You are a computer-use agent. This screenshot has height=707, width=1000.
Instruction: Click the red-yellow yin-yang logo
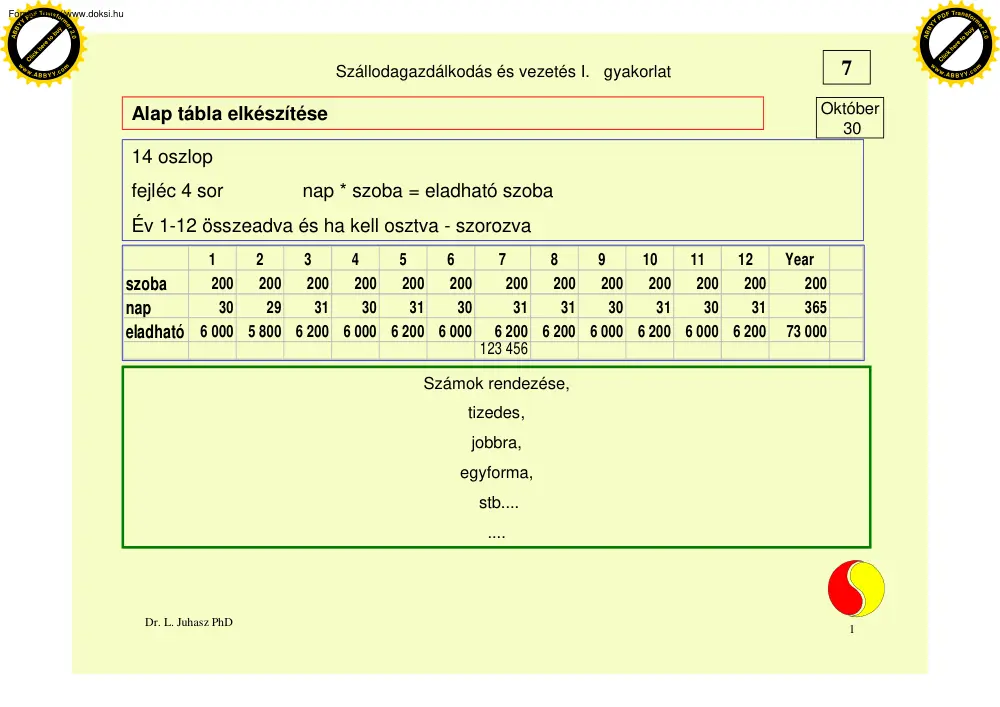point(856,588)
